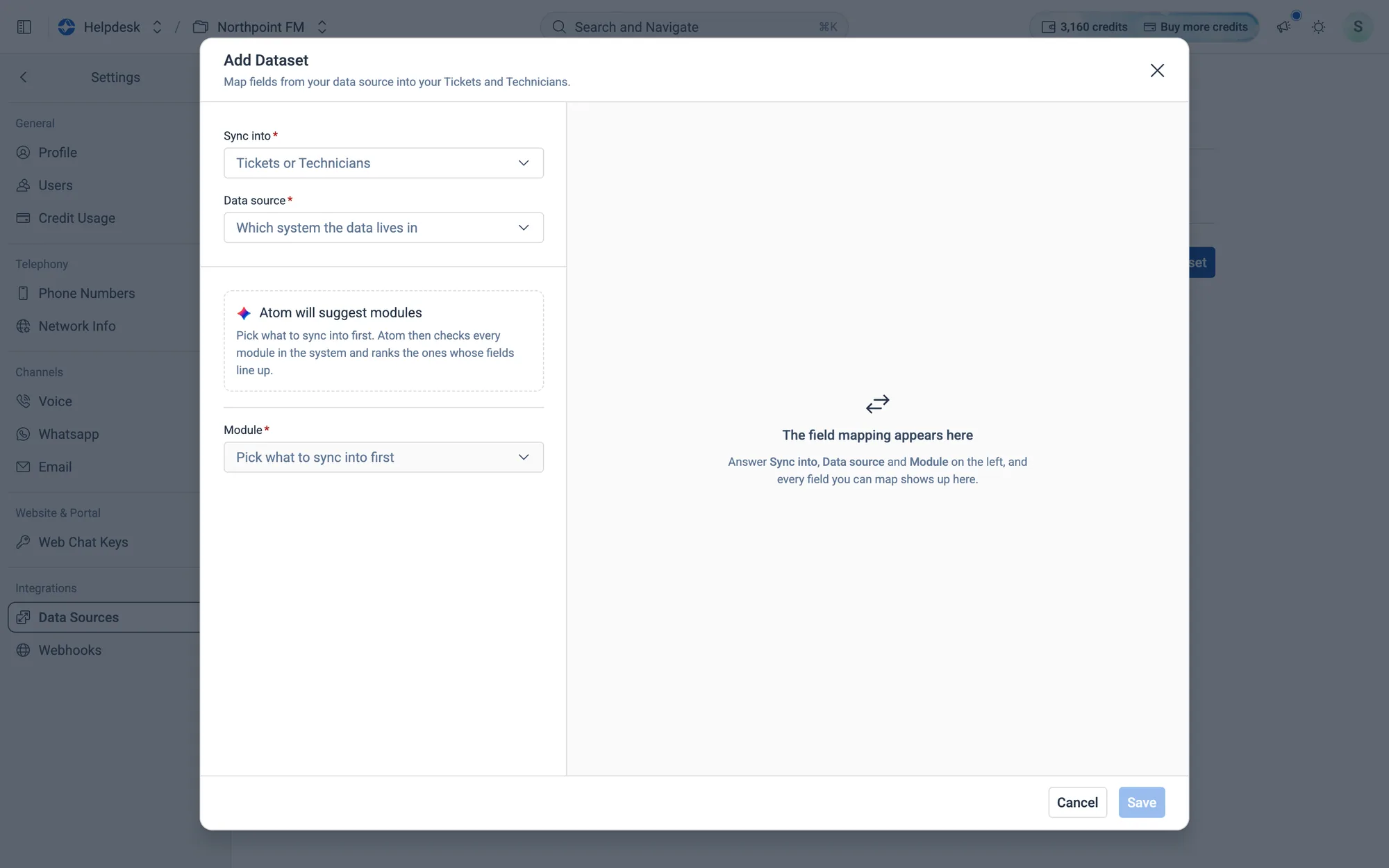Open the Data source dropdown
This screenshot has width=1389, height=868.
pos(383,228)
